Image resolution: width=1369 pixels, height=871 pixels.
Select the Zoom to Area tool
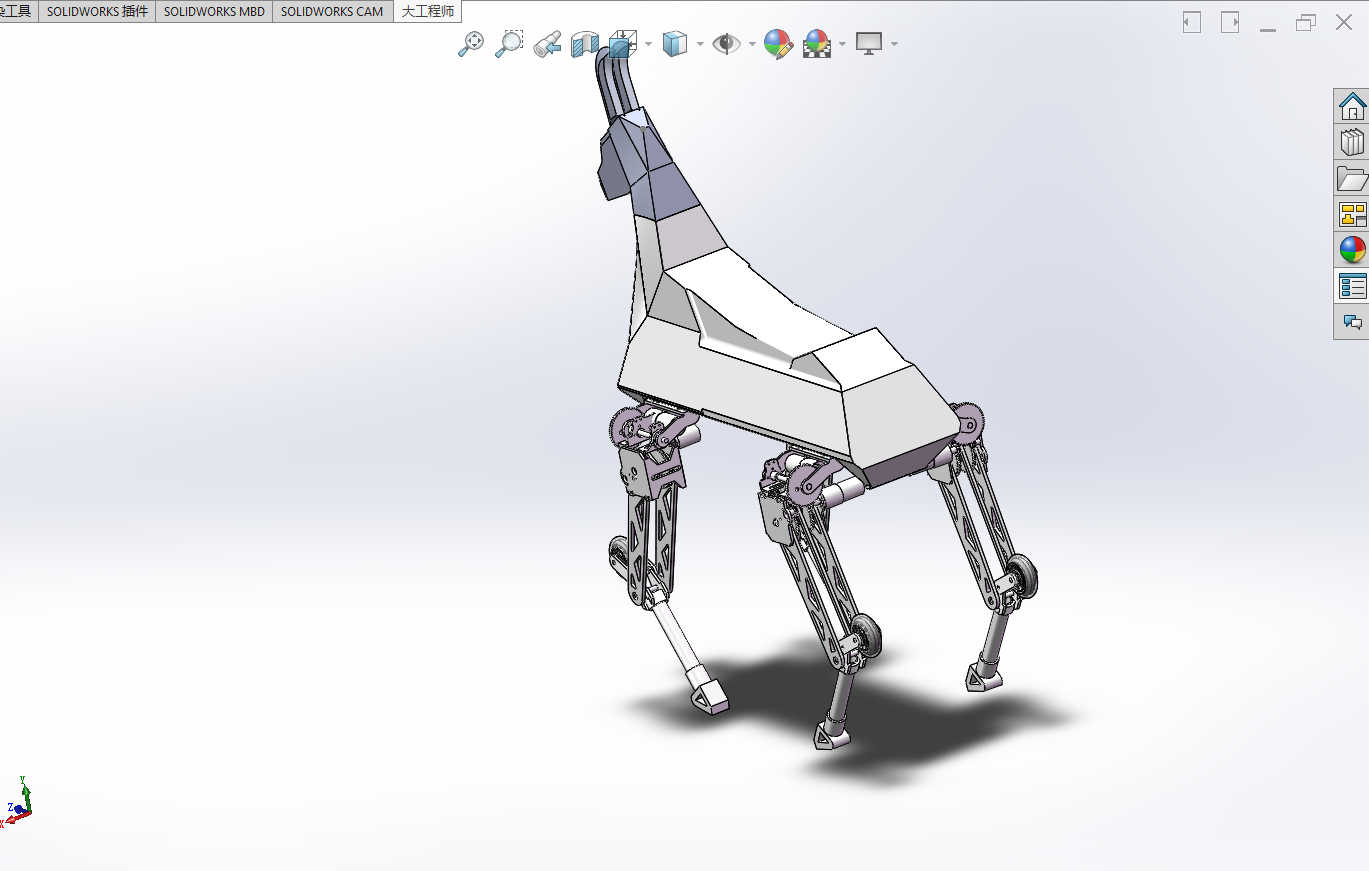tap(509, 43)
